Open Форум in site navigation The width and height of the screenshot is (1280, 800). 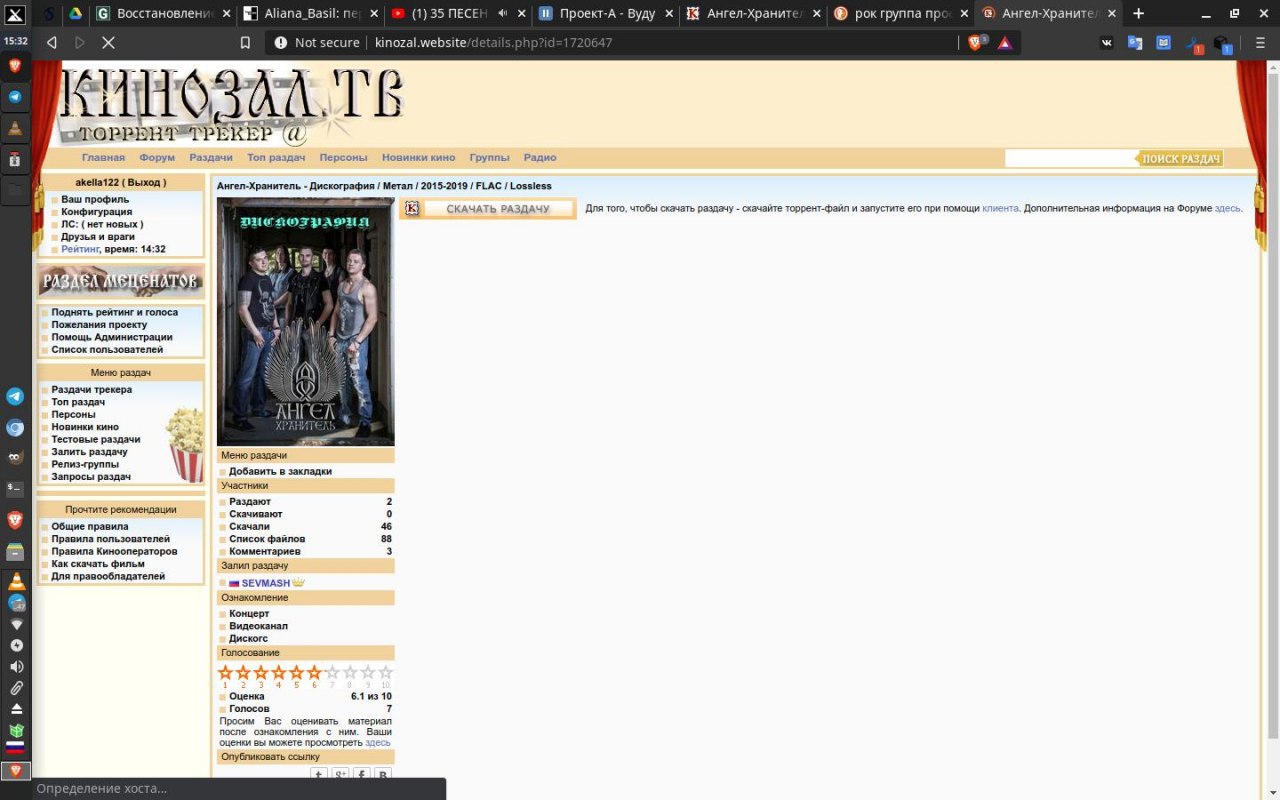157,158
